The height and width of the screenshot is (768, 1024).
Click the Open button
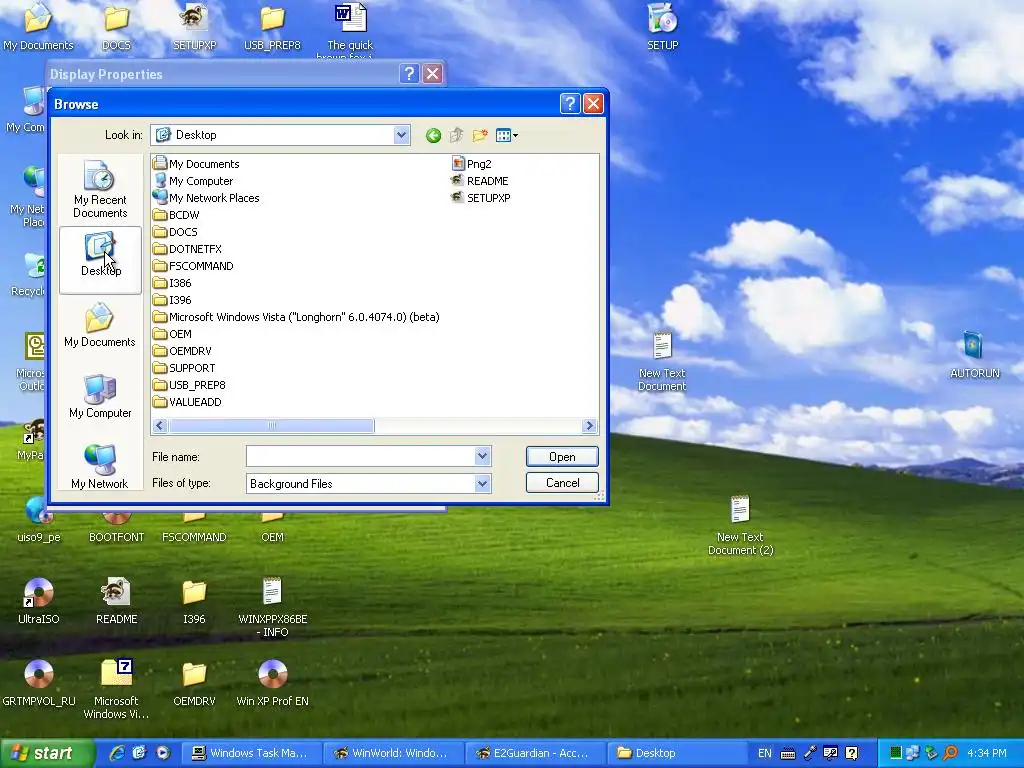point(562,456)
